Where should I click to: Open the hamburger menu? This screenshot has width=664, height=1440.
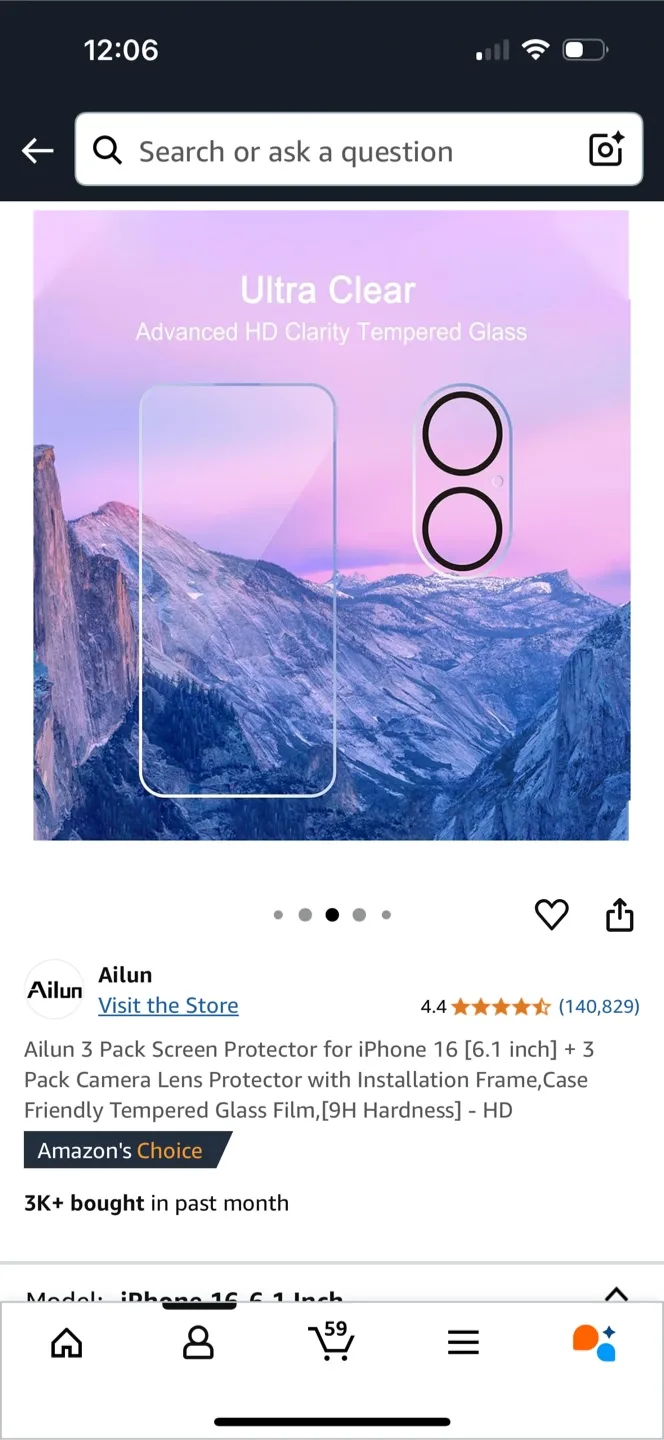pyautogui.click(x=463, y=1343)
